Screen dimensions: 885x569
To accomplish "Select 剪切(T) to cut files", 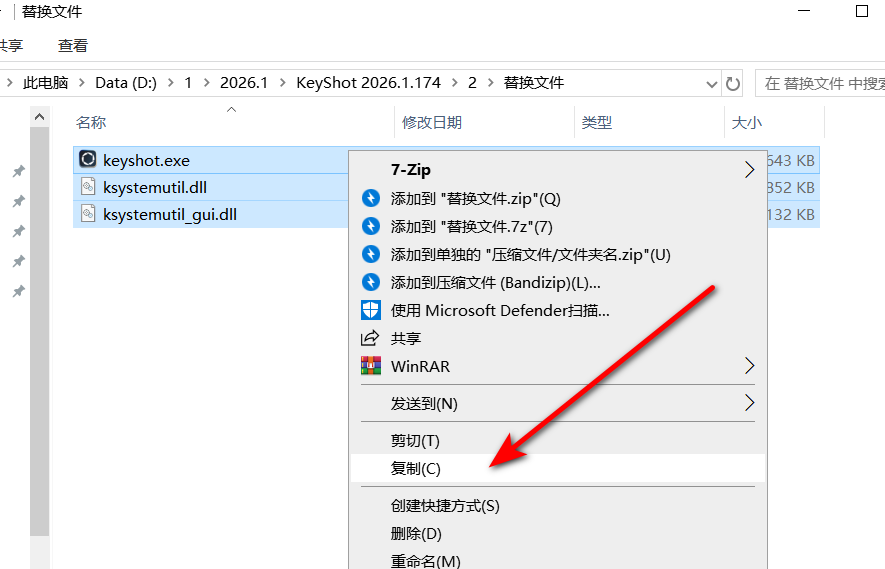I will click(x=558, y=440).
